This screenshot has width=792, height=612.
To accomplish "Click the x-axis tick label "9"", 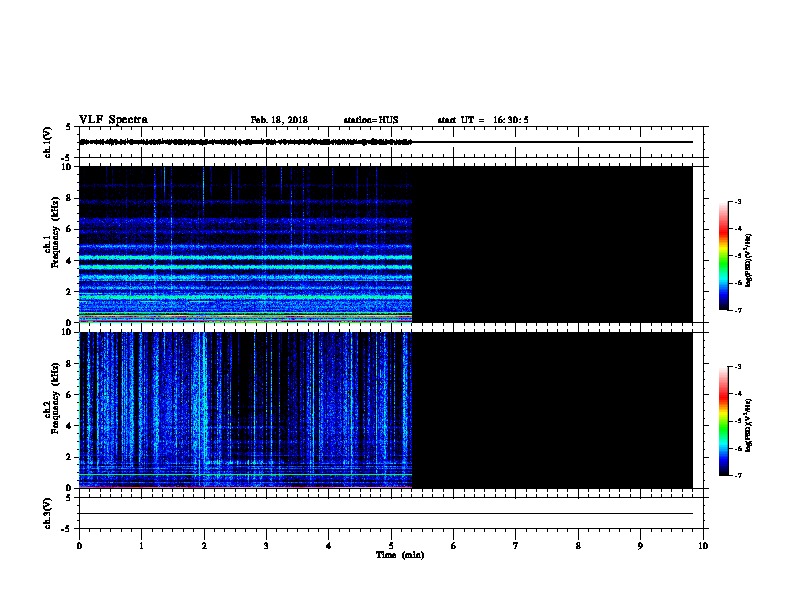I will [x=640, y=545].
